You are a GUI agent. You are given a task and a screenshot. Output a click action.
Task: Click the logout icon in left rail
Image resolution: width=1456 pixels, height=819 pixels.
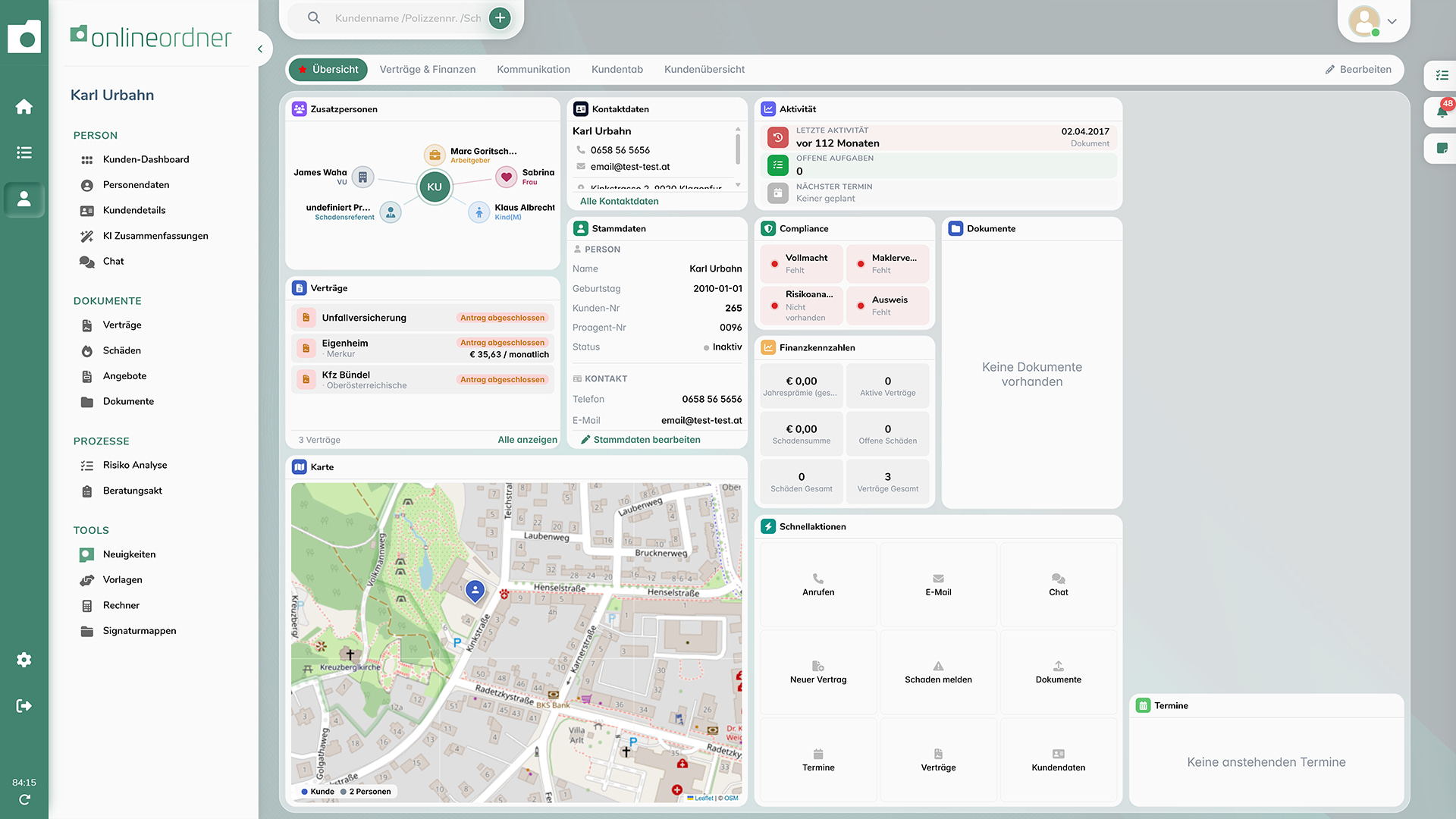tap(24, 706)
